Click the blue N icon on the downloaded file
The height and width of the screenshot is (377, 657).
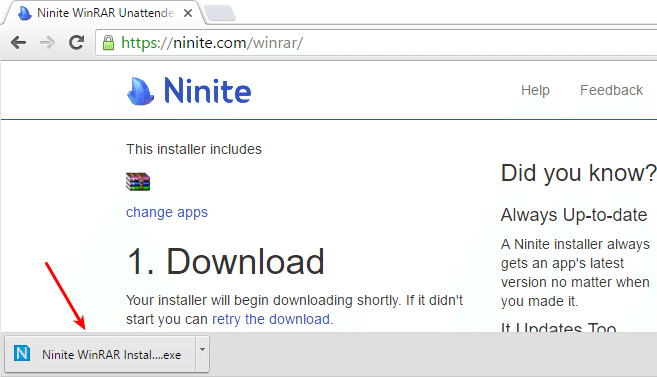(22, 353)
